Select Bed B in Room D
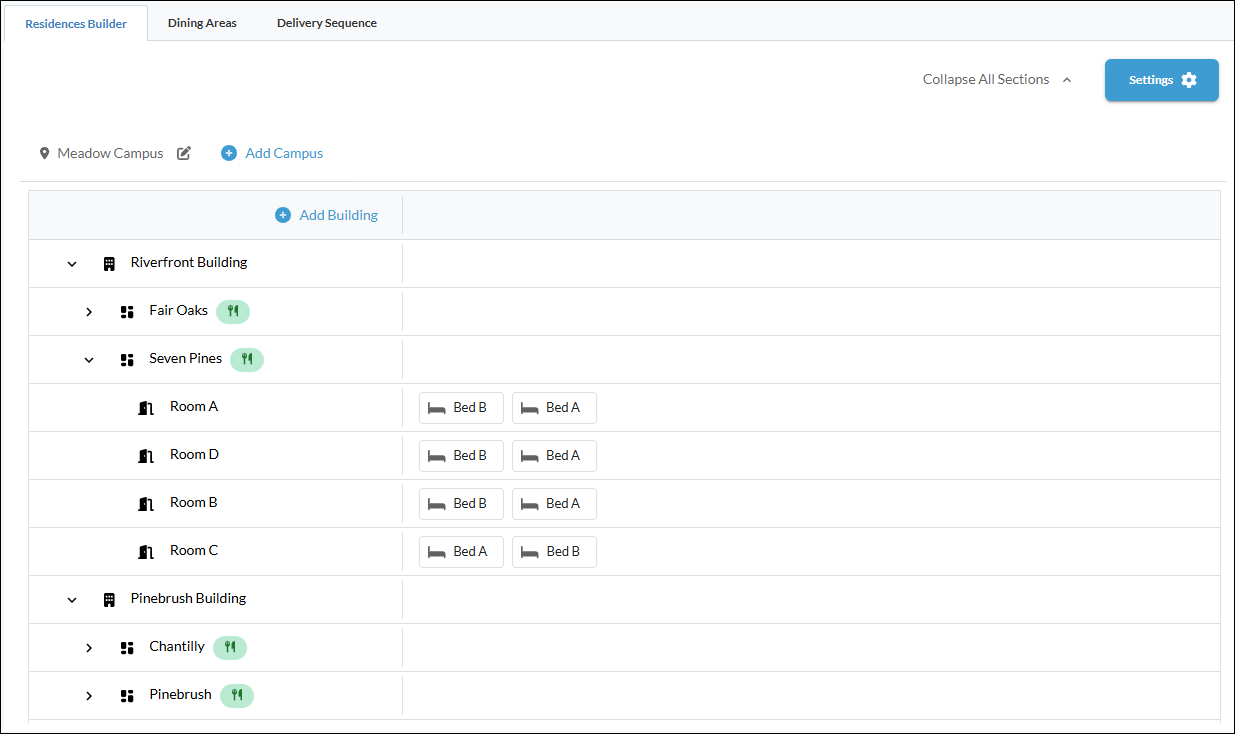 click(x=461, y=456)
